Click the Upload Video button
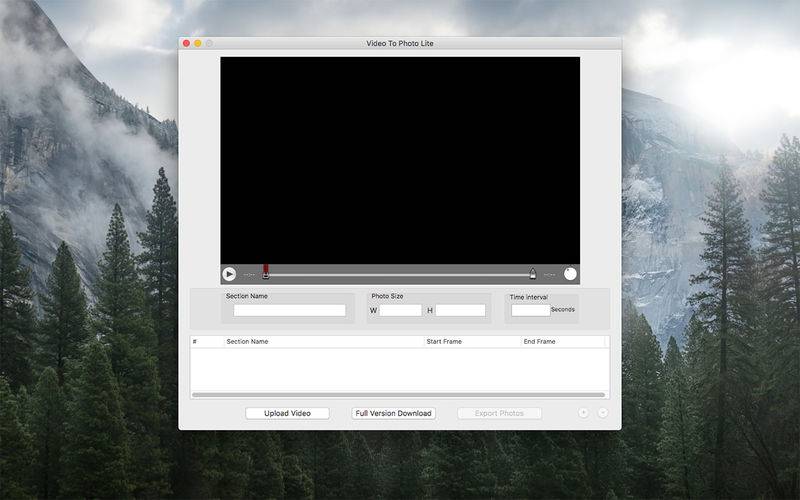This screenshot has width=800, height=500. (x=287, y=413)
